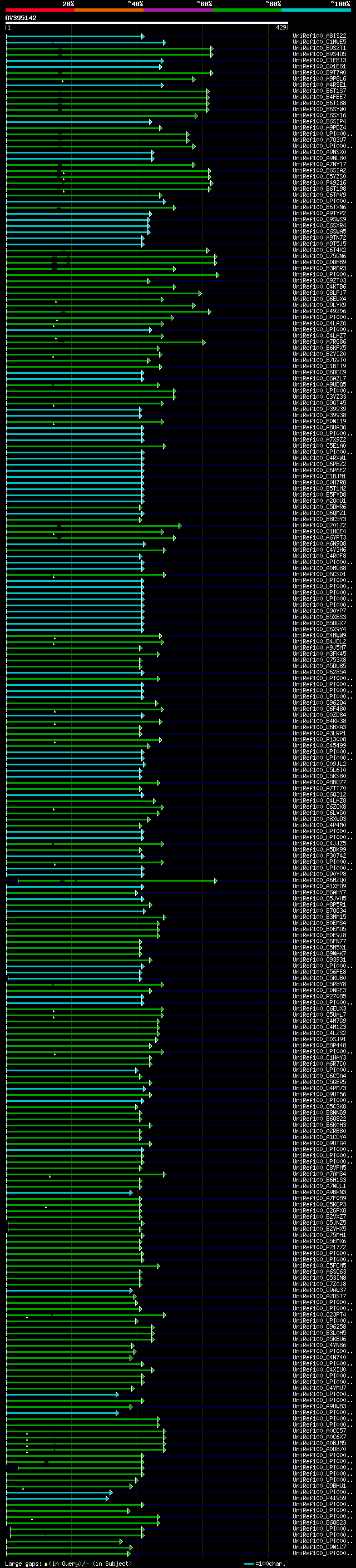Select the UniRef100_B6SIA2 label

[319, 170]
